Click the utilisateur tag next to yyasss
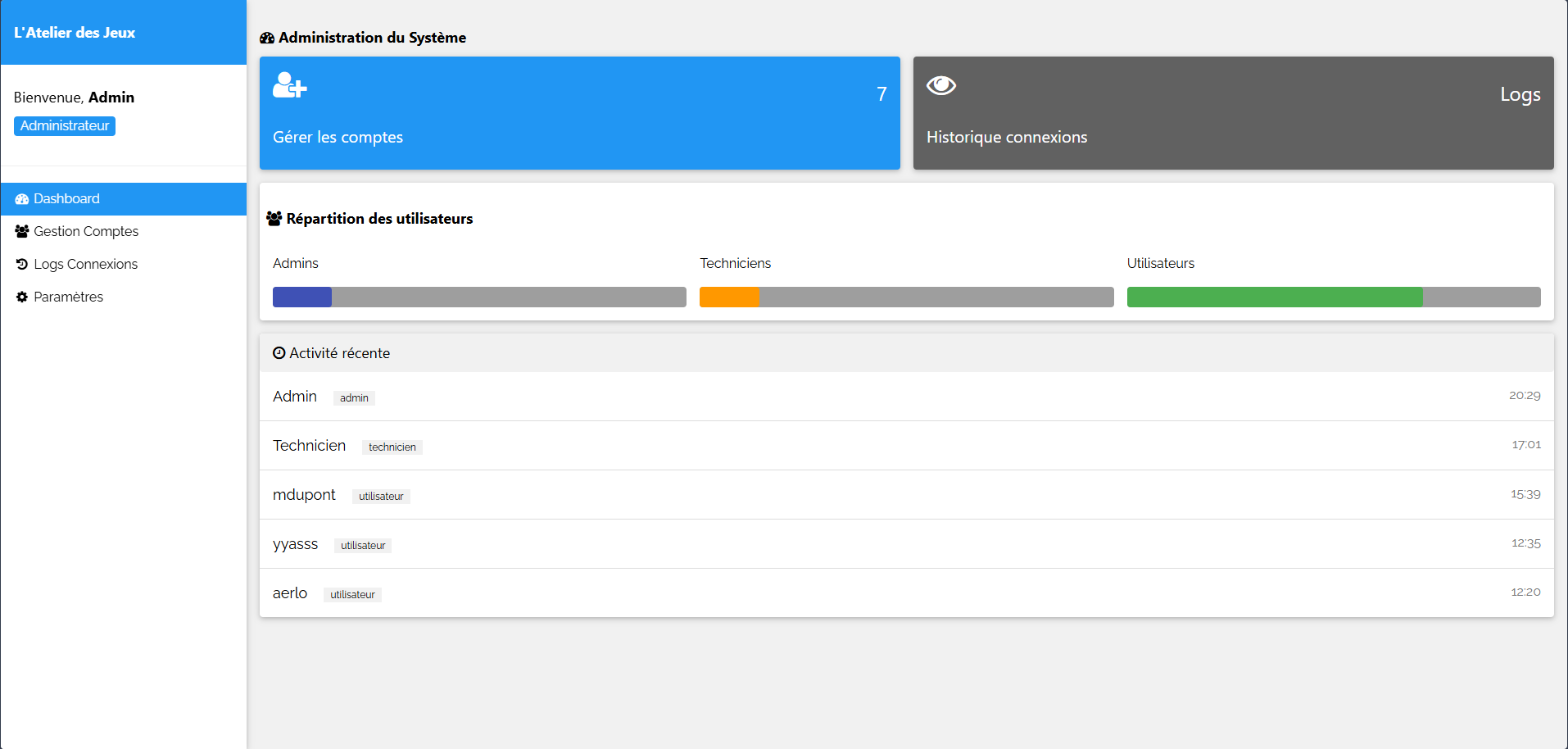The width and height of the screenshot is (1568, 749). (363, 546)
